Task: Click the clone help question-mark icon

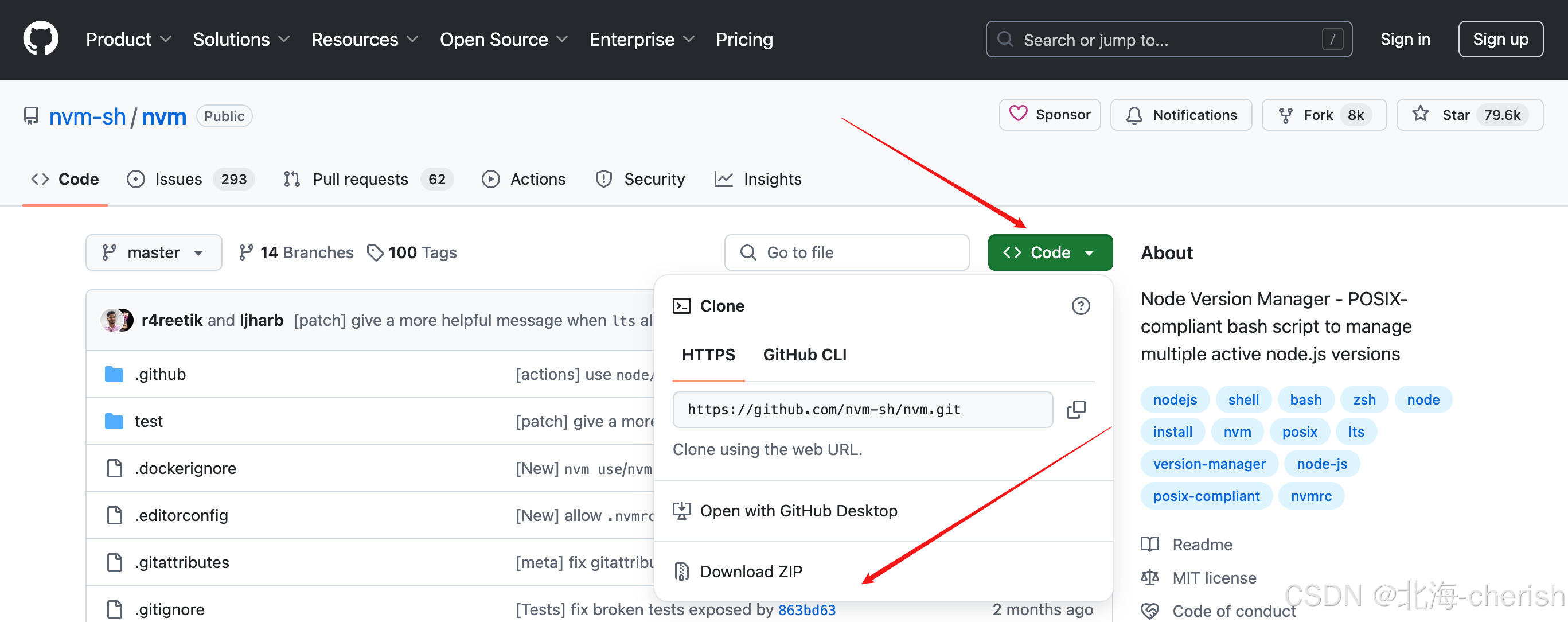Action: pyautogui.click(x=1081, y=306)
